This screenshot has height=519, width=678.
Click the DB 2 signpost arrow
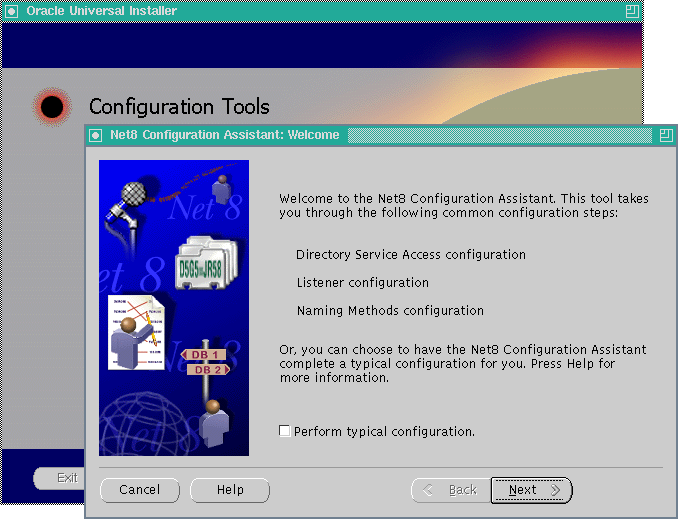207,370
